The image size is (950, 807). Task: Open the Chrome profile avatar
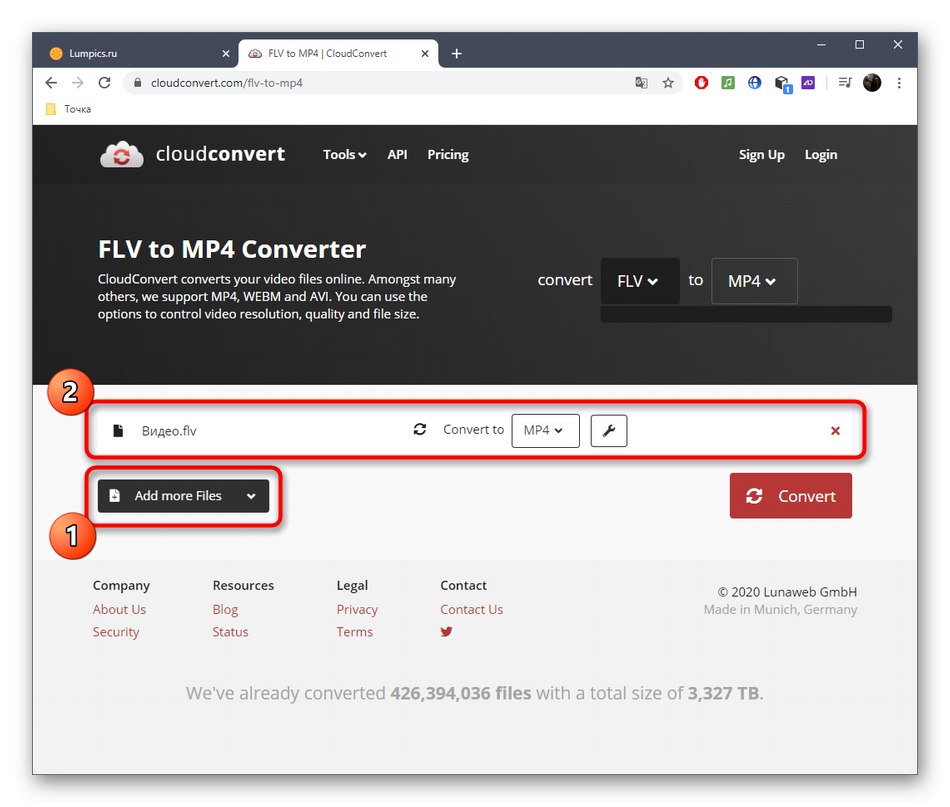pos(872,83)
